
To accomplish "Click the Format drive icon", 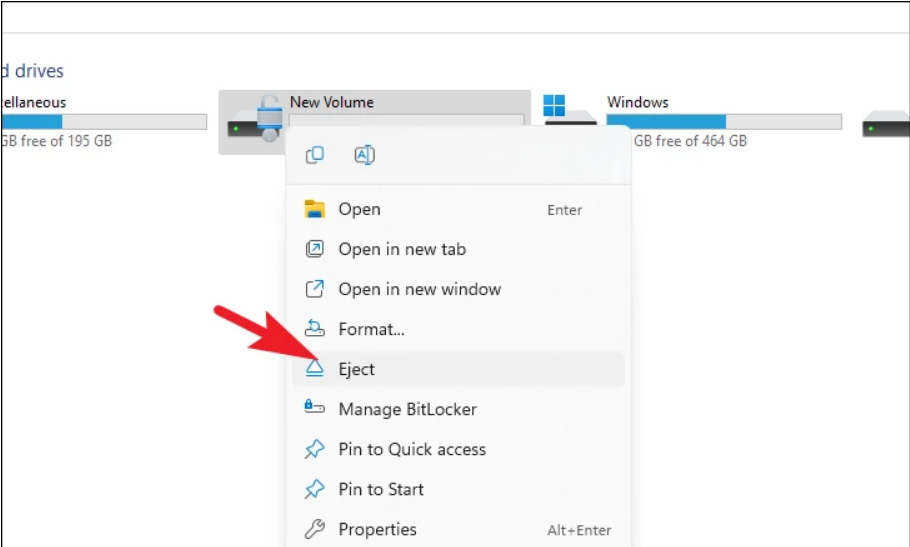I will (315, 329).
